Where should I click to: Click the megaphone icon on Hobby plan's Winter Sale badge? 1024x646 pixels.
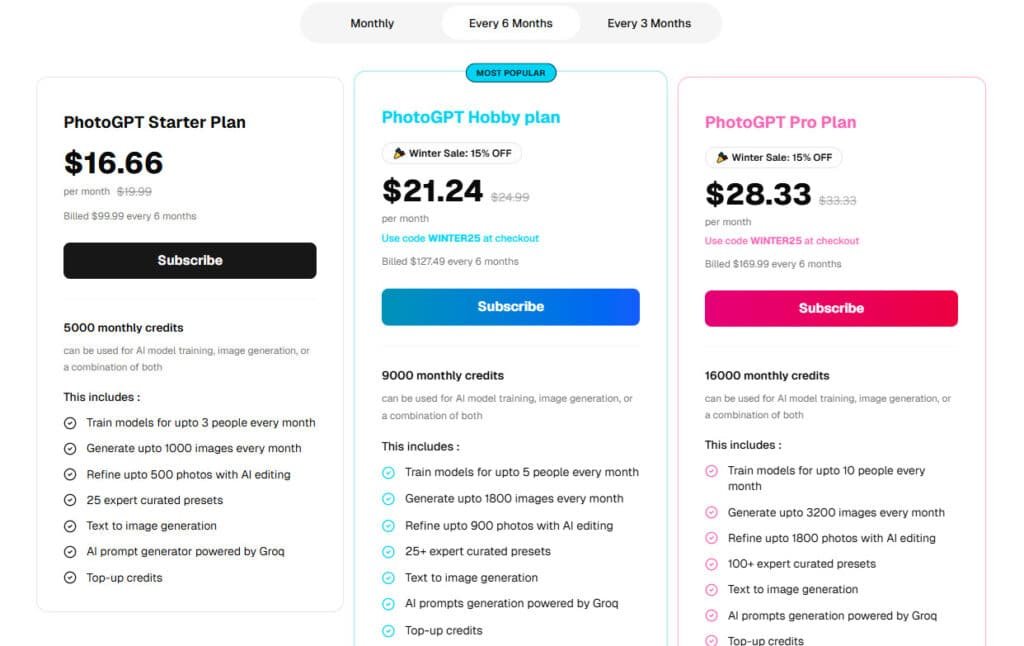(x=399, y=153)
